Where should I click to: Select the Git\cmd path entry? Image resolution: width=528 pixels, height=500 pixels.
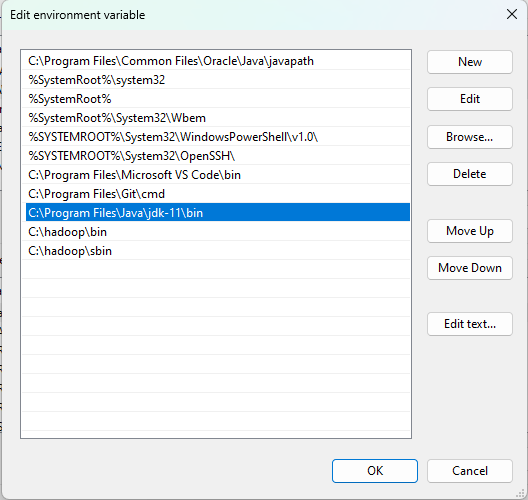(x=218, y=194)
